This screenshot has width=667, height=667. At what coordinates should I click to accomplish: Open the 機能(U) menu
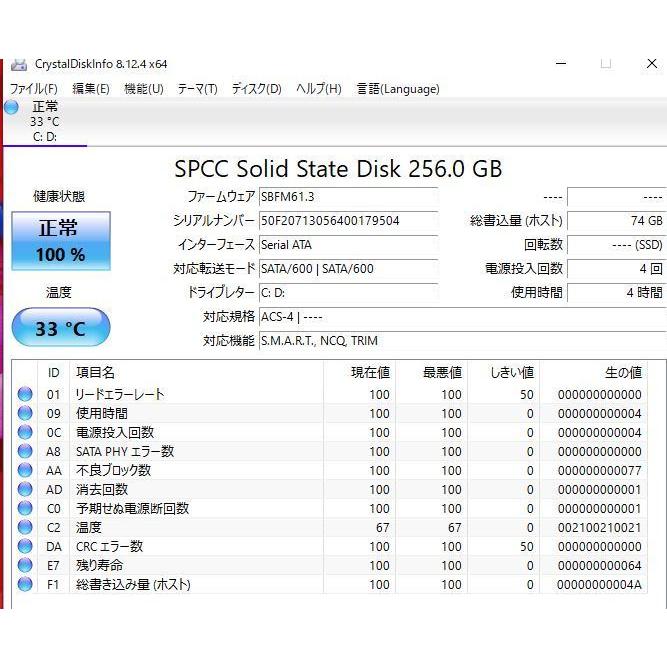click(143, 89)
